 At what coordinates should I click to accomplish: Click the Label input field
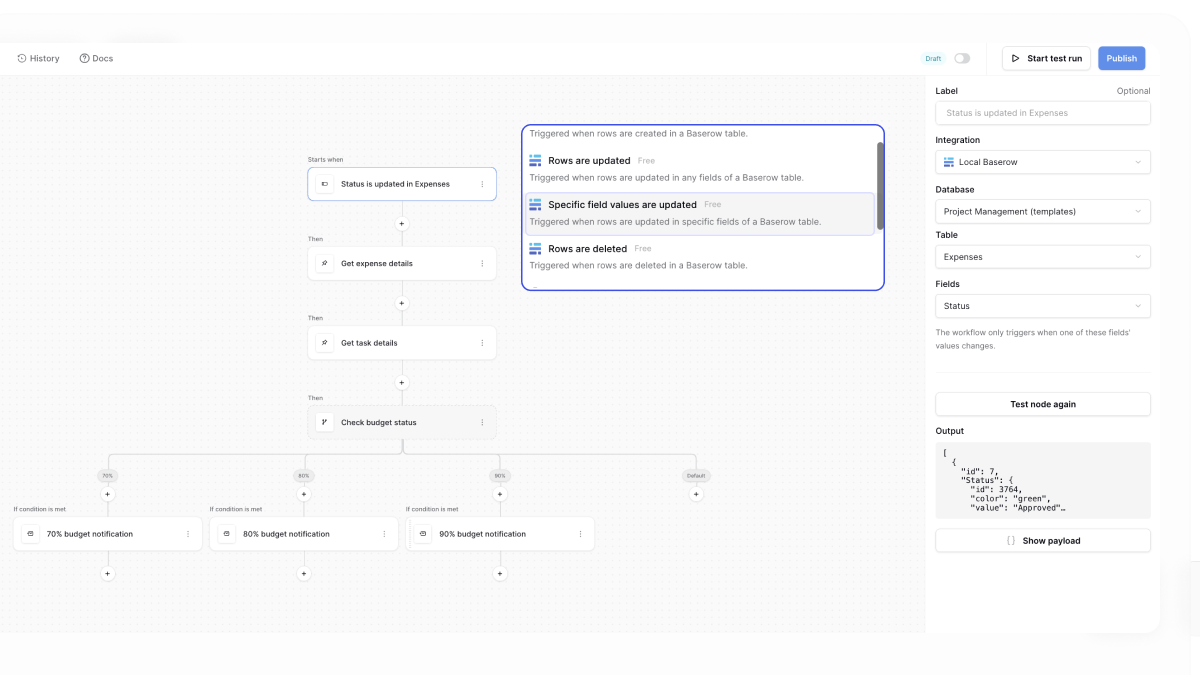point(1043,113)
